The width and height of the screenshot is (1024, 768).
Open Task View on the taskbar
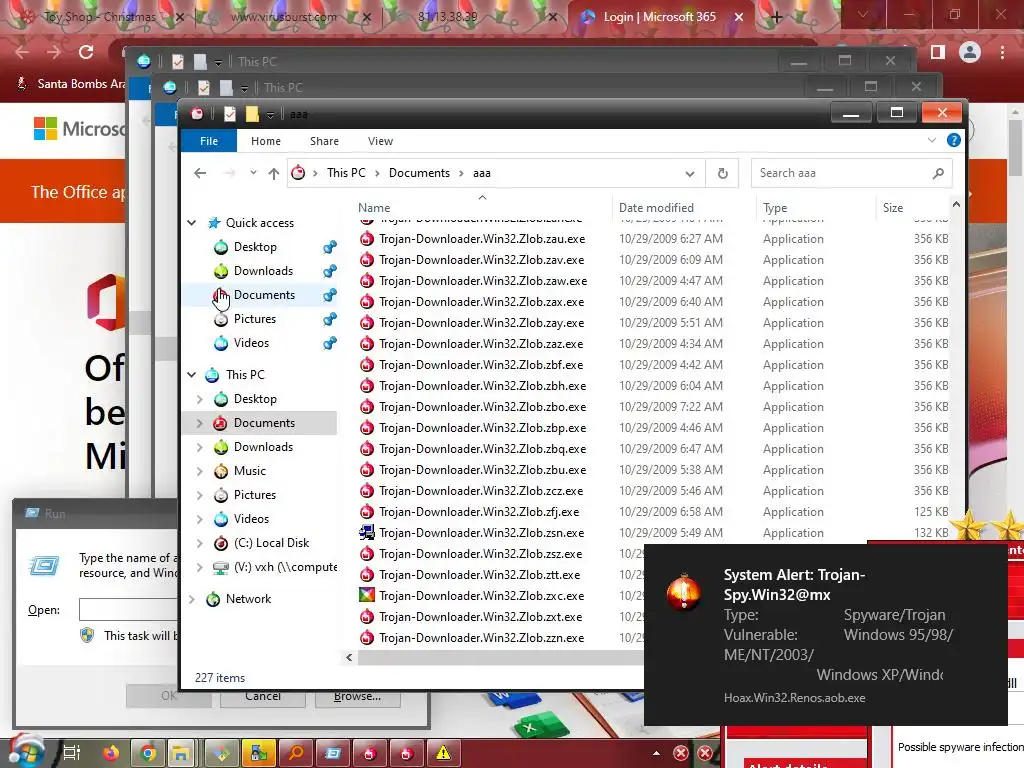[x=72, y=753]
